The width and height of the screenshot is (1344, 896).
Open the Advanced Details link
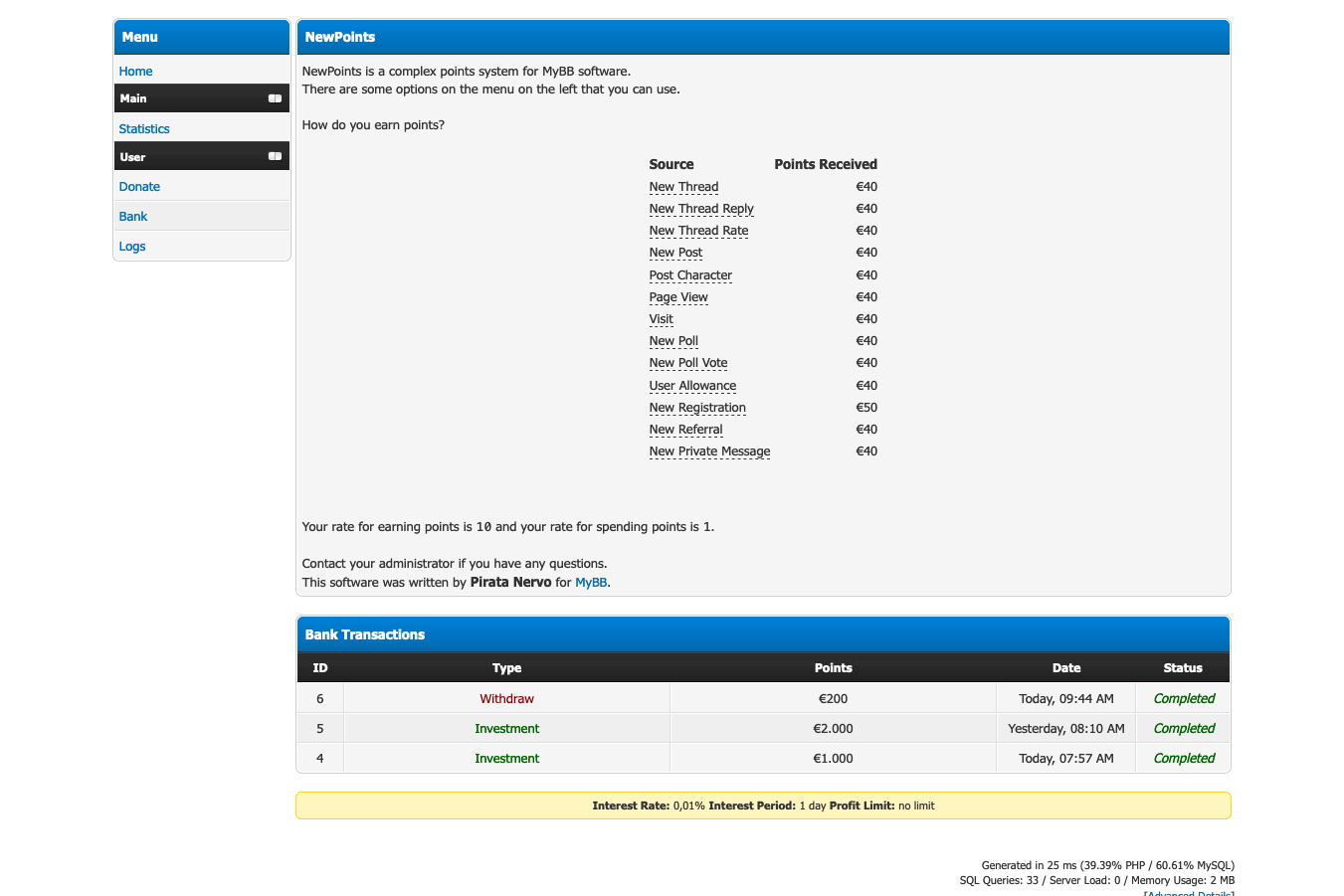[1189, 893]
